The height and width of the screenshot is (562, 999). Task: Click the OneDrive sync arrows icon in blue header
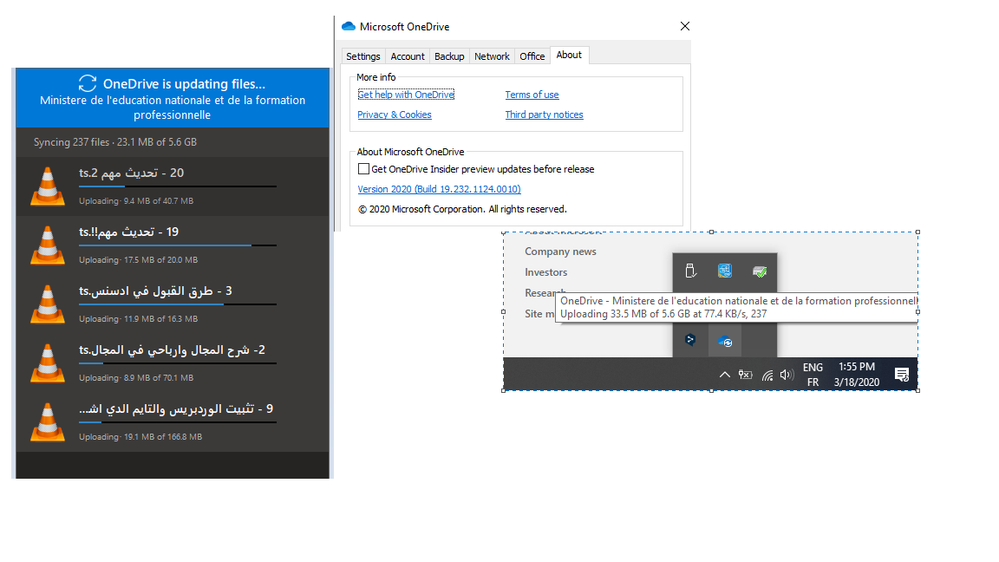click(x=87, y=83)
